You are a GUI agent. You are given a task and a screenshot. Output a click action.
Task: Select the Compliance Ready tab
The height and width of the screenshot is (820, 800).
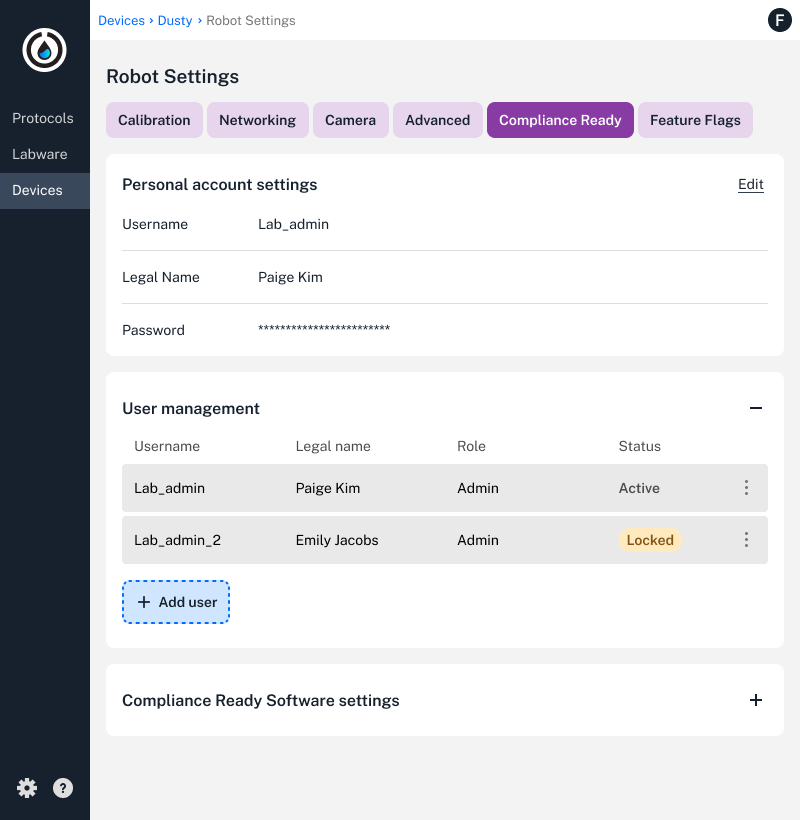pos(560,120)
